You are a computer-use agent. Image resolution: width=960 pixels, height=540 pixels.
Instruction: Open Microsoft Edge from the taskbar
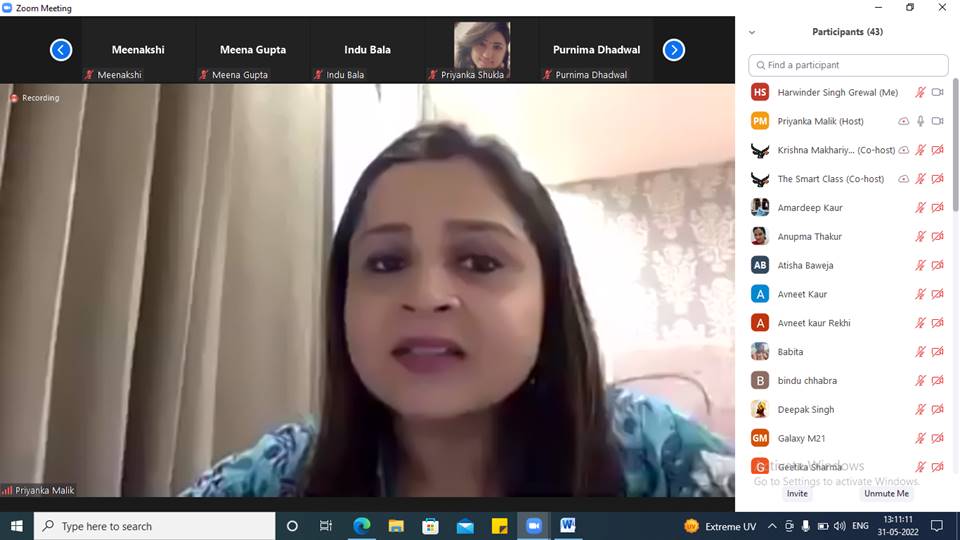361,526
